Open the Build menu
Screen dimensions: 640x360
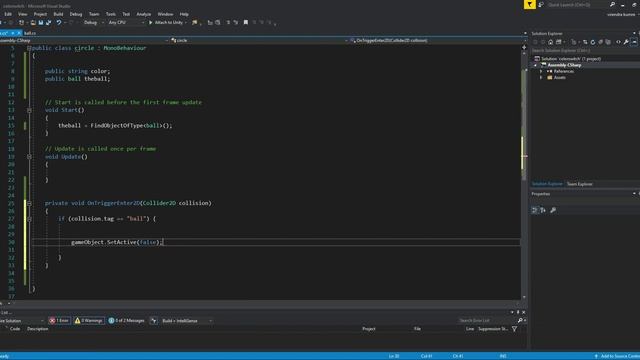coord(58,14)
